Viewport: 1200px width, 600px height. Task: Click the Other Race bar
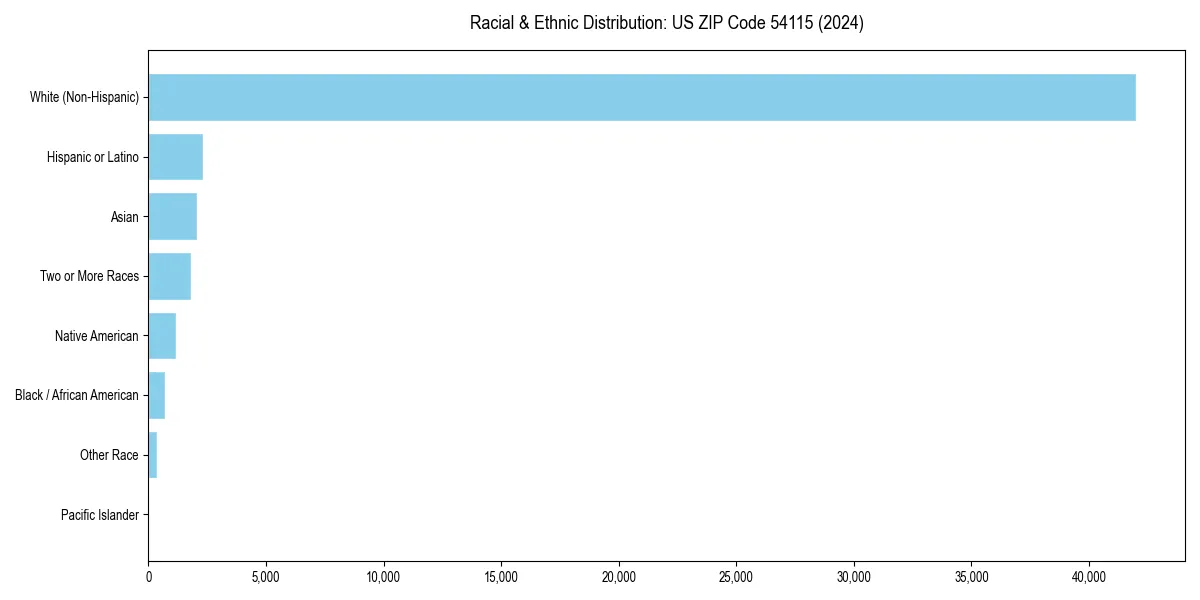point(153,455)
